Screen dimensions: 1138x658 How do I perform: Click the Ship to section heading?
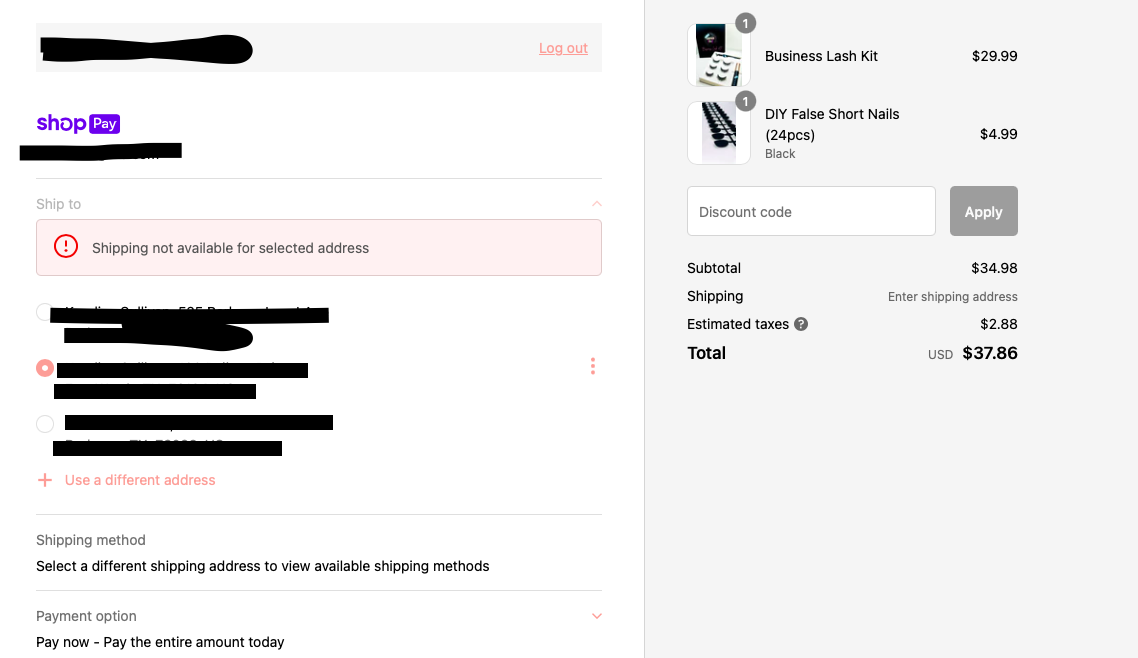tap(59, 204)
